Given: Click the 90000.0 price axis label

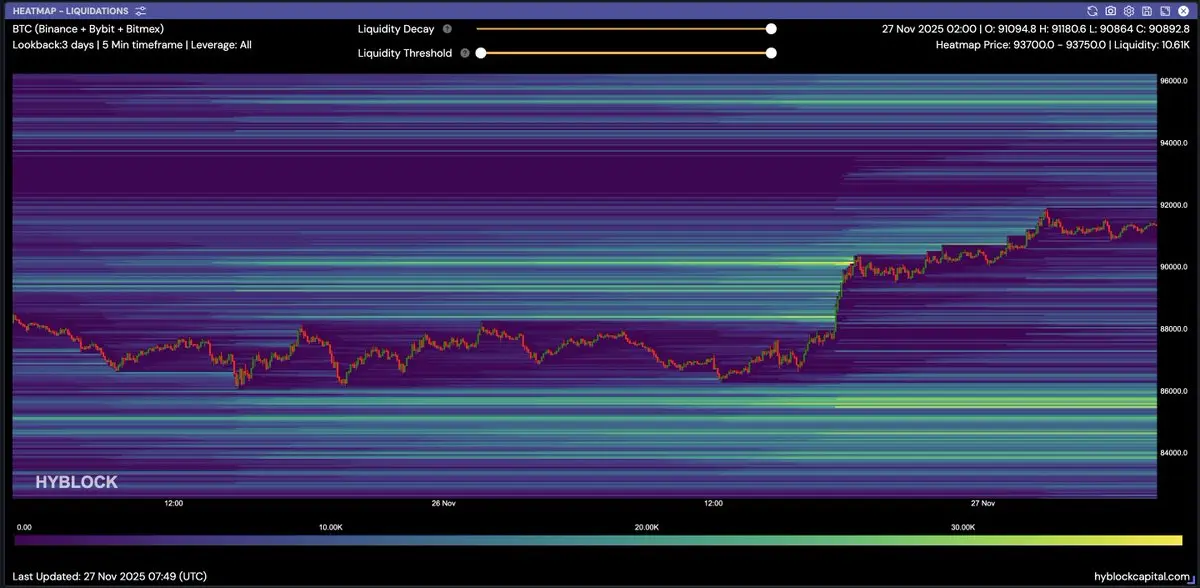Looking at the screenshot, I should [1173, 267].
